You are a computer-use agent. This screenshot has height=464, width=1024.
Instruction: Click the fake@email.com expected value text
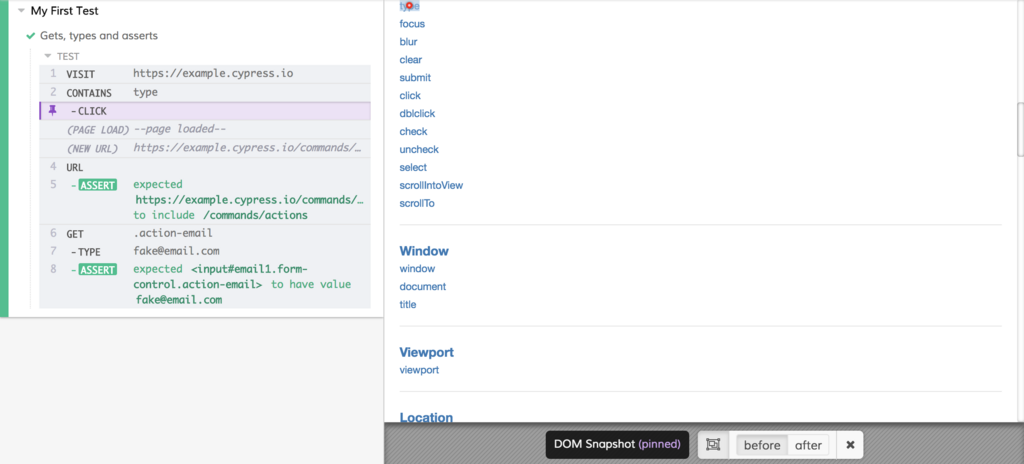click(x=179, y=301)
